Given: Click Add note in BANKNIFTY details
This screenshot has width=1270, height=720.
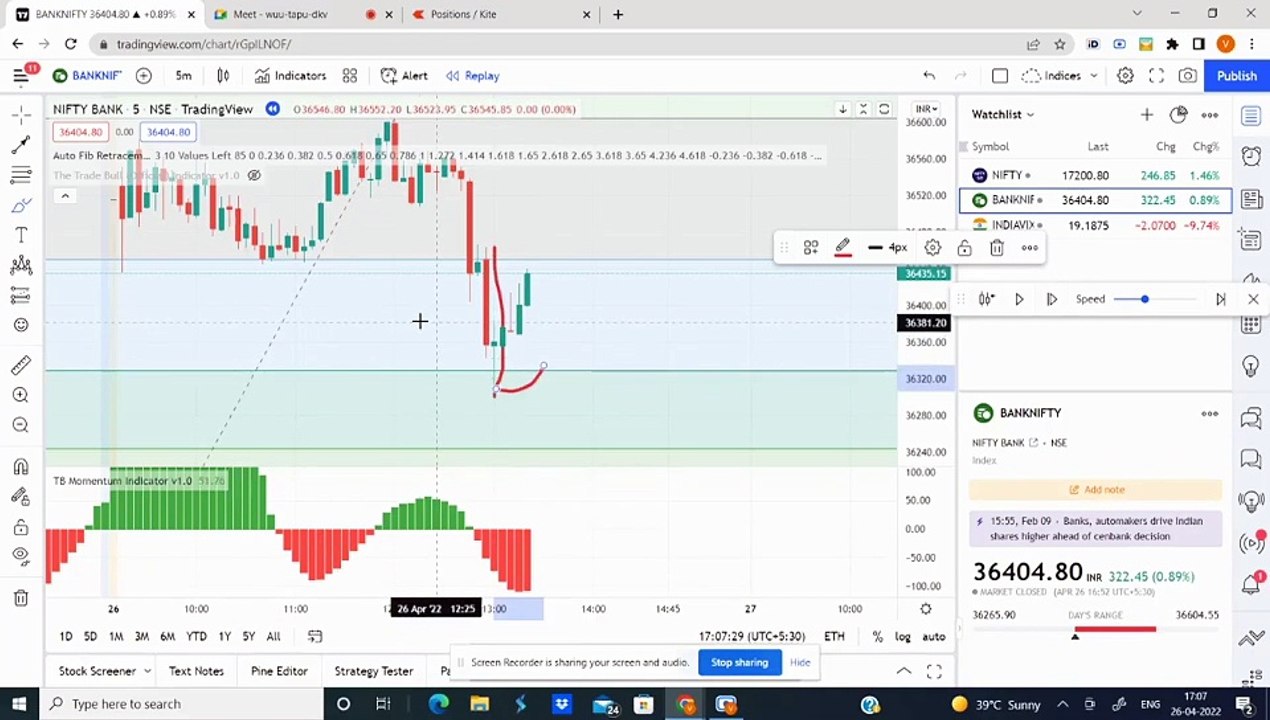Looking at the screenshot, I should click(x=1096, y=490).
